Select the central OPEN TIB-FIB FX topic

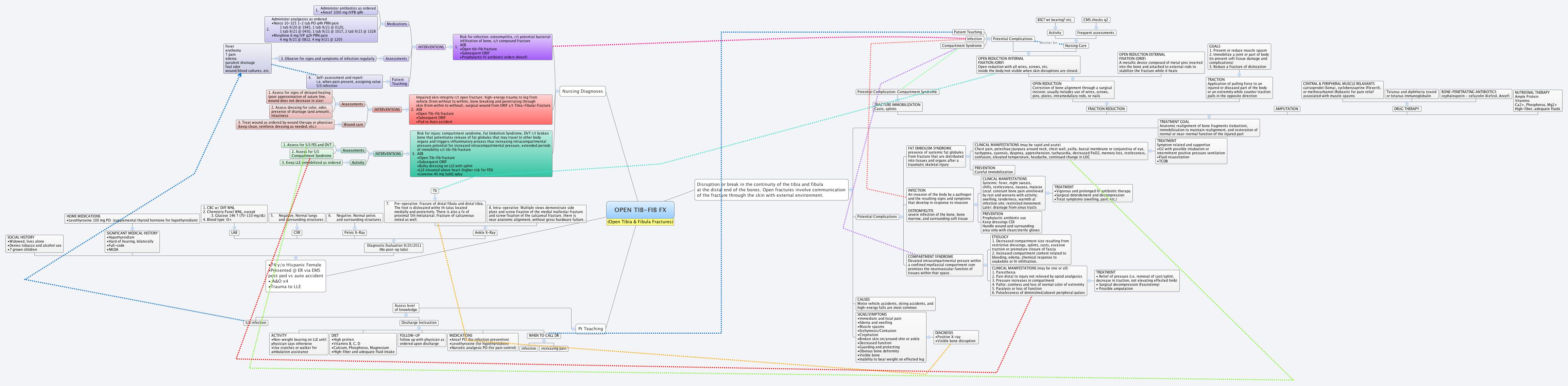pyautogui.click(x=640, y=210)
